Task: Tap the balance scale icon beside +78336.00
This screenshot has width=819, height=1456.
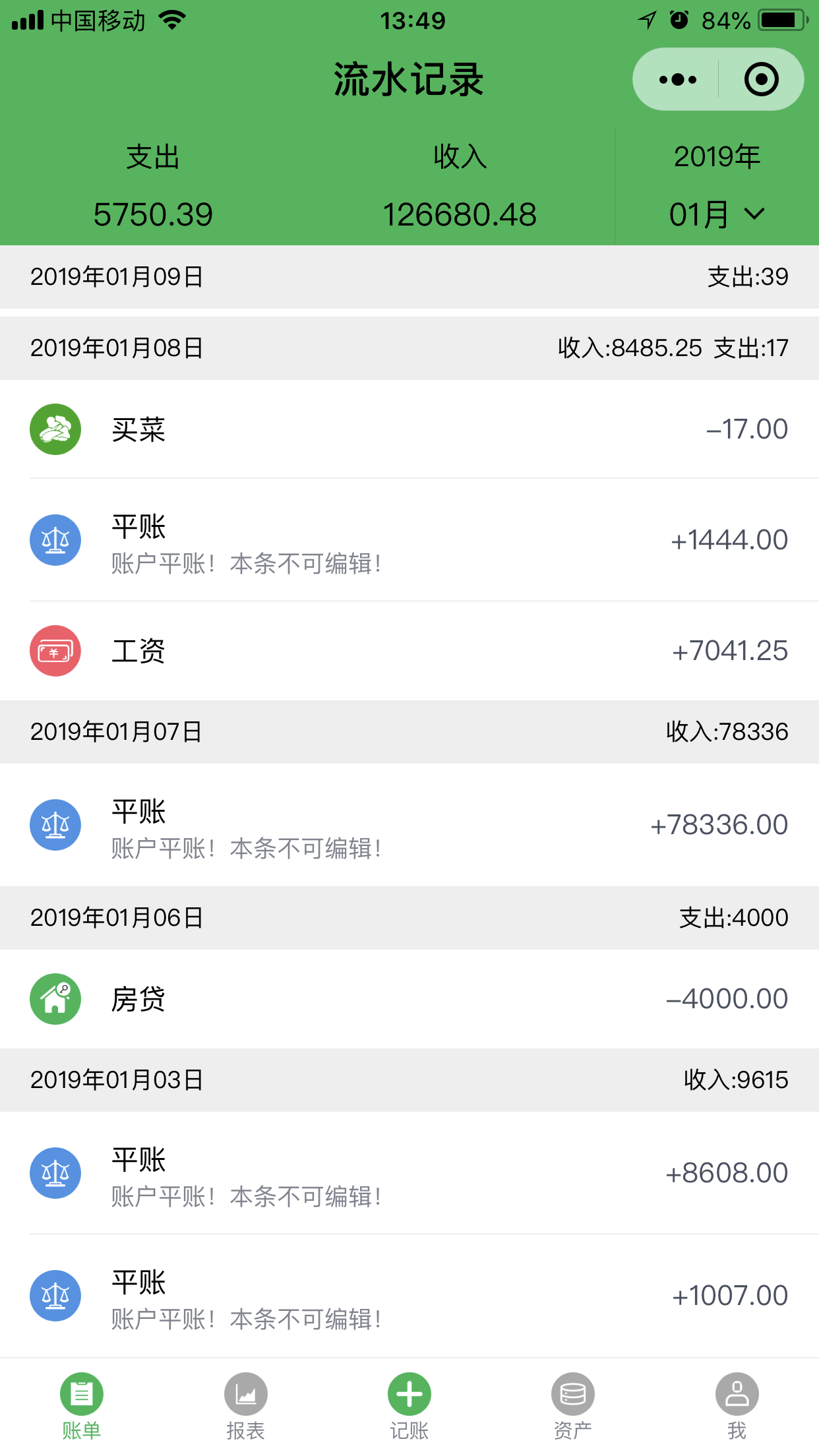Action: click(55, 825)
